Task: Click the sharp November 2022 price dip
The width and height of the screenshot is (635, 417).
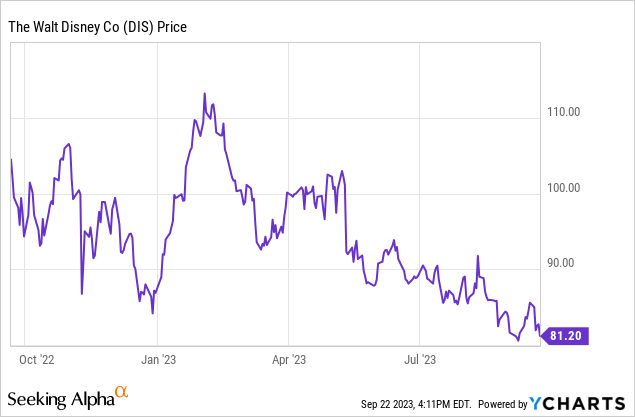Action: click(82, 293)
